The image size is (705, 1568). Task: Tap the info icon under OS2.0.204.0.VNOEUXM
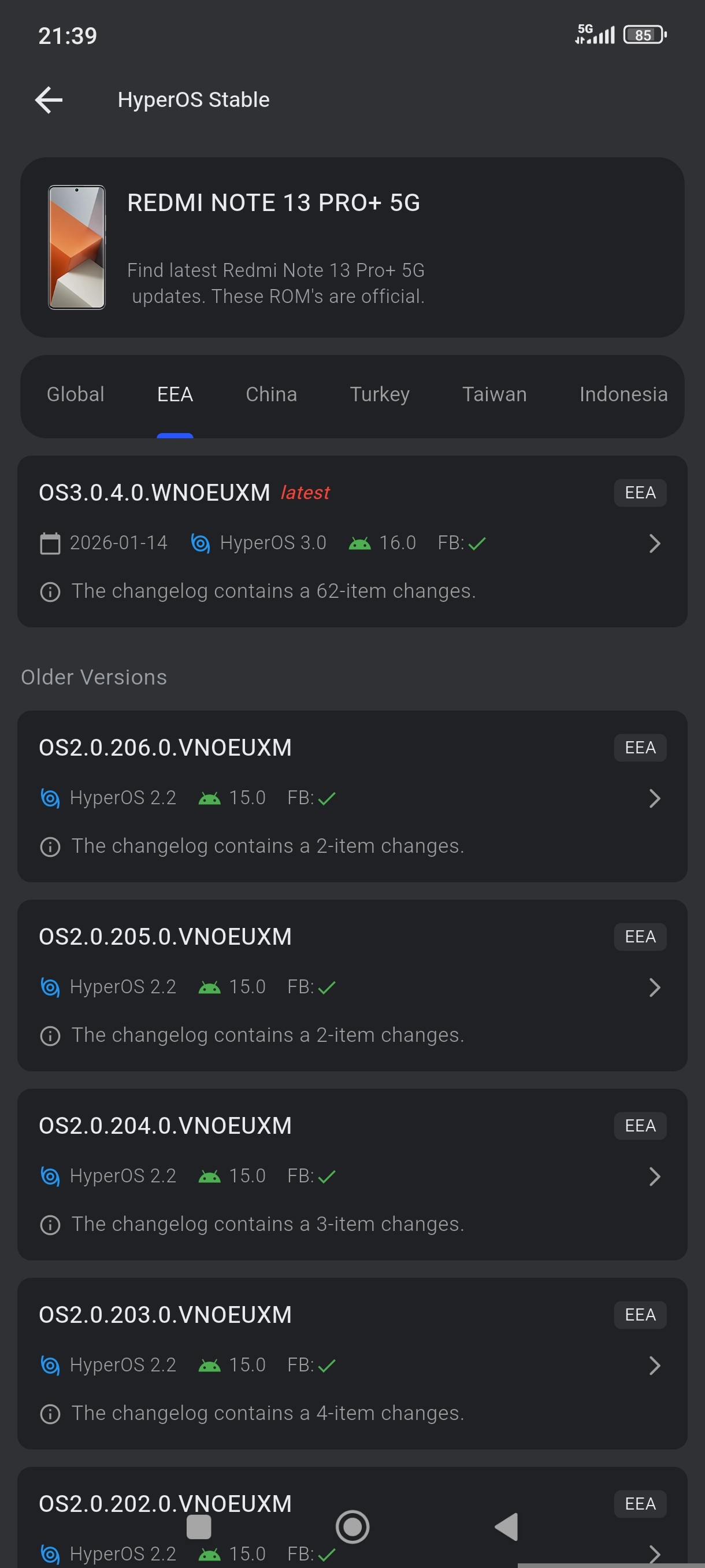click(x=50, y=1225)
